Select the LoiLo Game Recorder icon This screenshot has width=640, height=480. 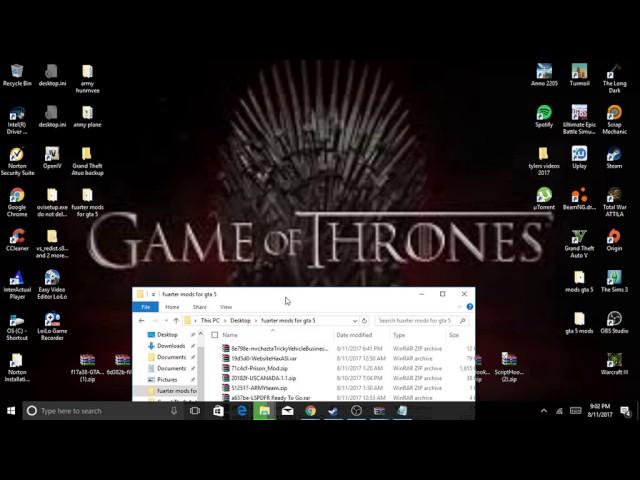pos(52,326)
